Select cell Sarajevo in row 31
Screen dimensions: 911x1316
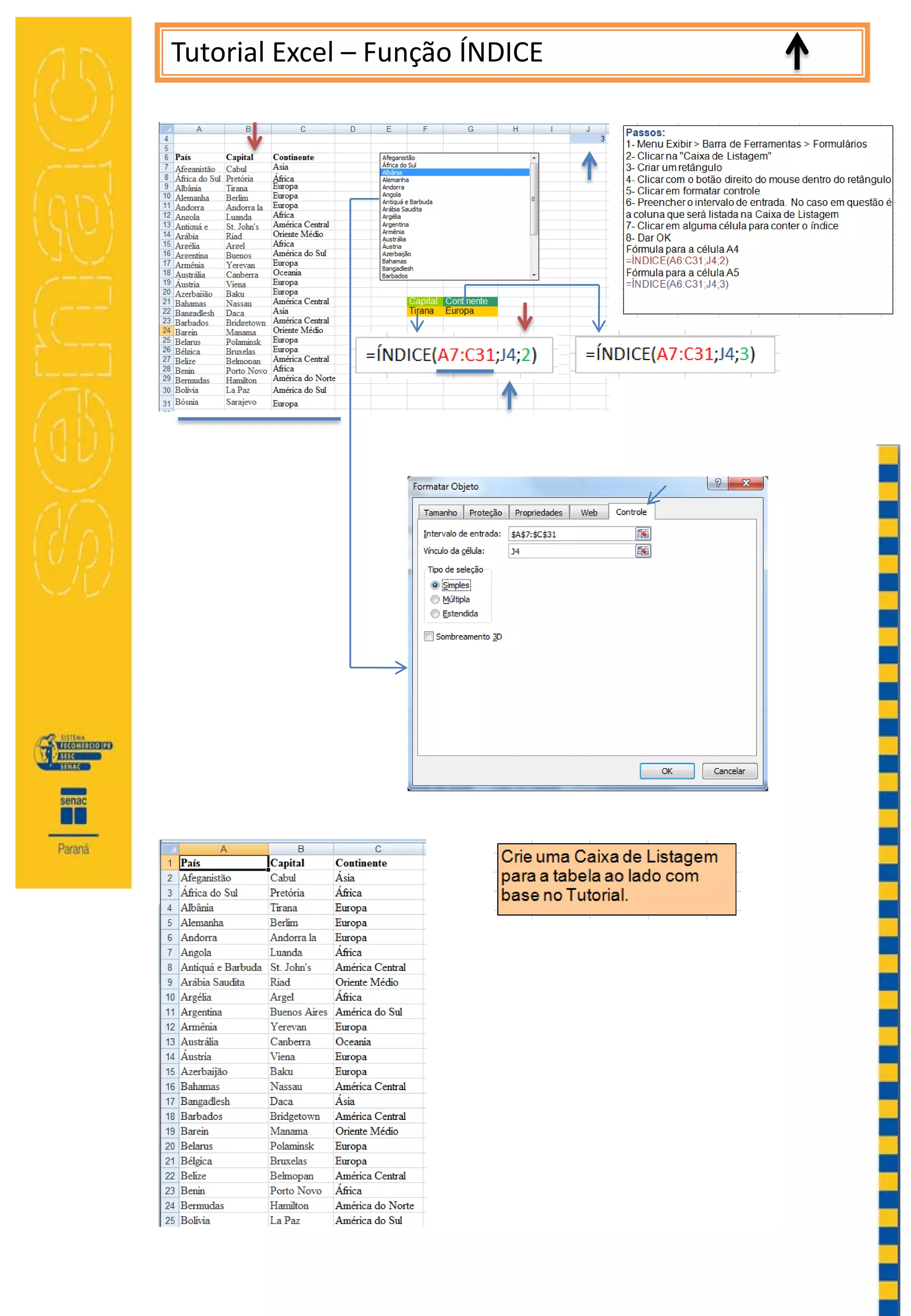pos(248,403)
